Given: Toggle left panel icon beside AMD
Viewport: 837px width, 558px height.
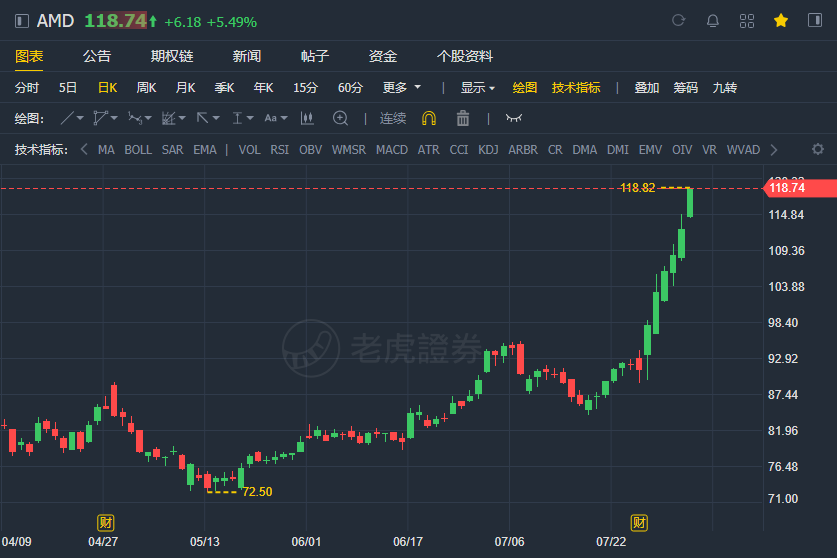Looking at the screenshot, I should point(21,21).
